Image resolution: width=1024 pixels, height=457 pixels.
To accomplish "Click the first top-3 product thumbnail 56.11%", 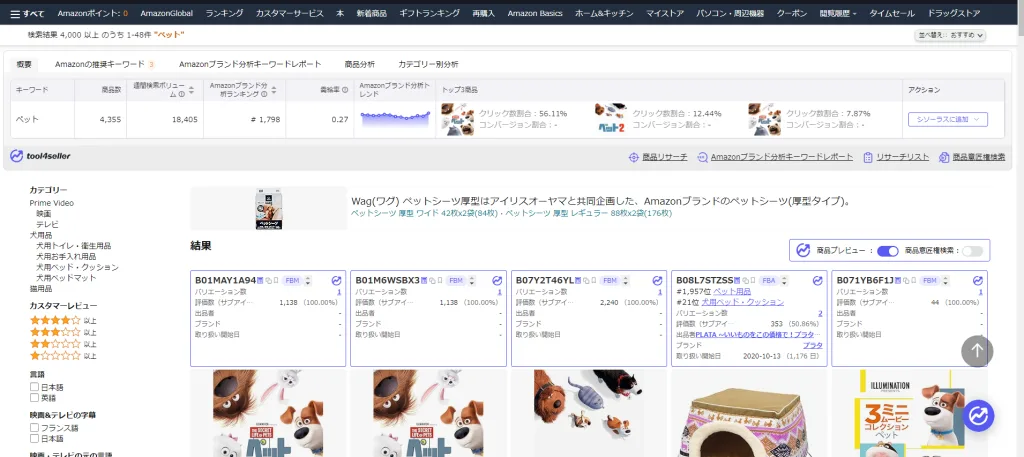I will (x=457, y=119).
